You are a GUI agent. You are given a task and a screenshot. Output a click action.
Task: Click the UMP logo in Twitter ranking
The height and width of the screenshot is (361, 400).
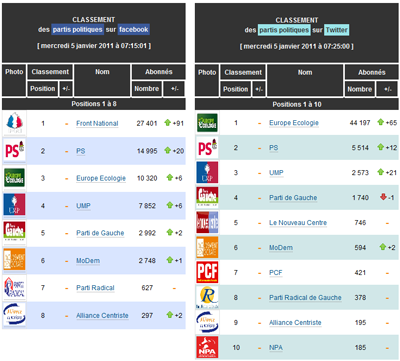click(x=207, y=173)
